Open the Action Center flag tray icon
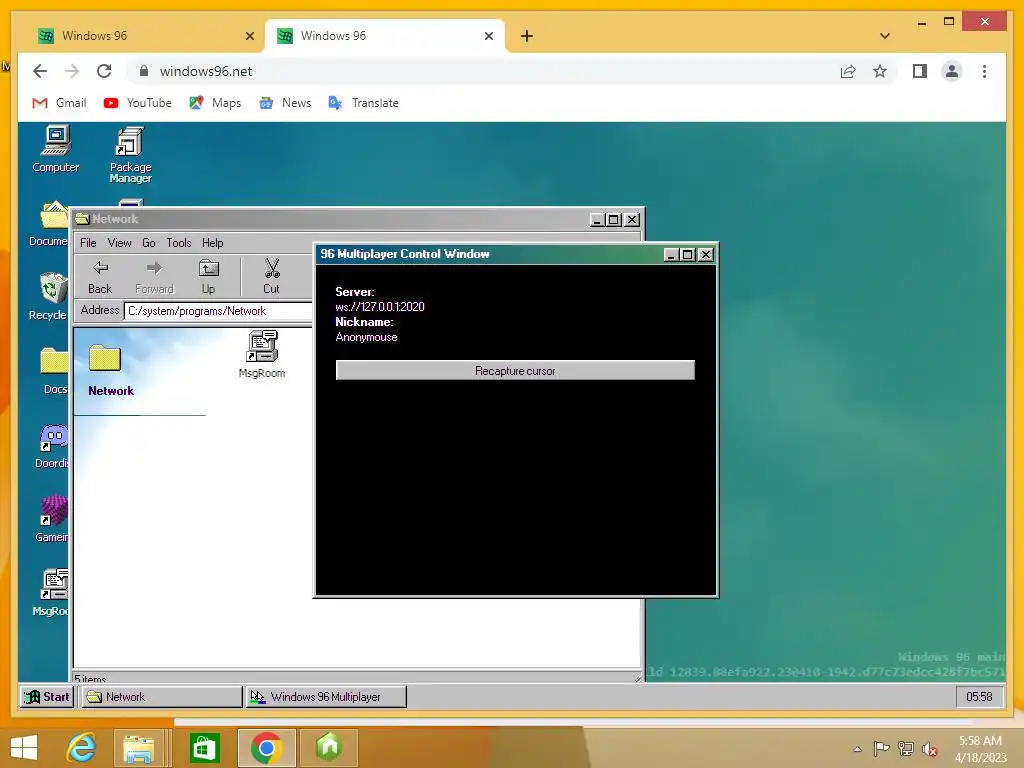Image resolution: width=1024 pixels, height=768 pixels. pos(881,749)
